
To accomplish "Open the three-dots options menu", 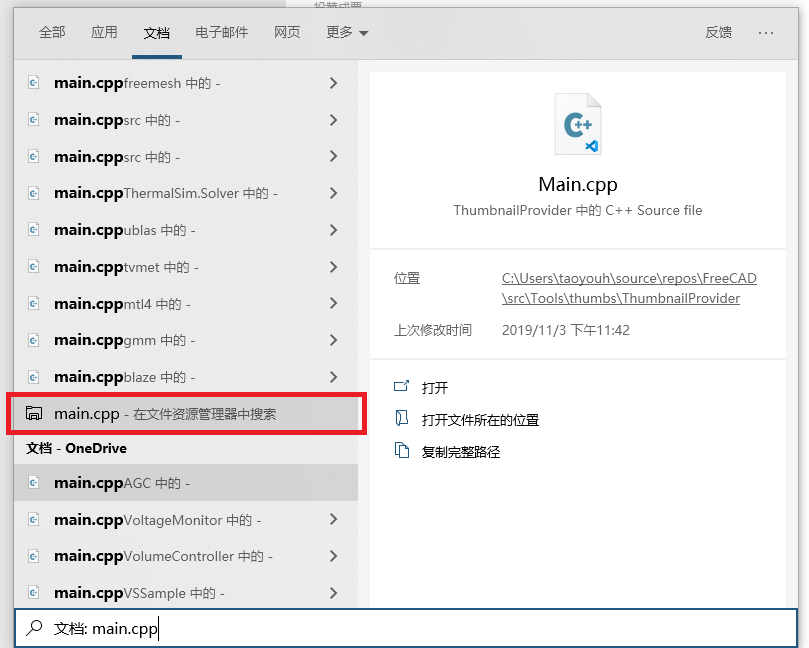I will click(766, 33).
